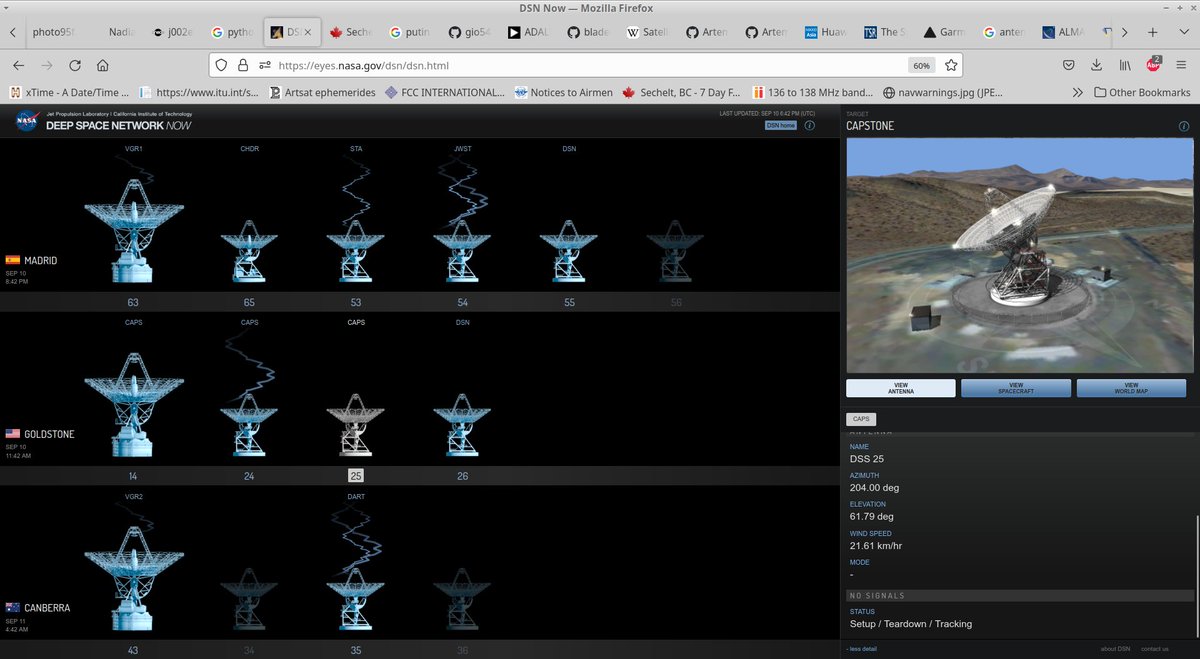1200x659 pixels.
Task: Open the info icon next to DSN home
Action: tap(809, 125)
